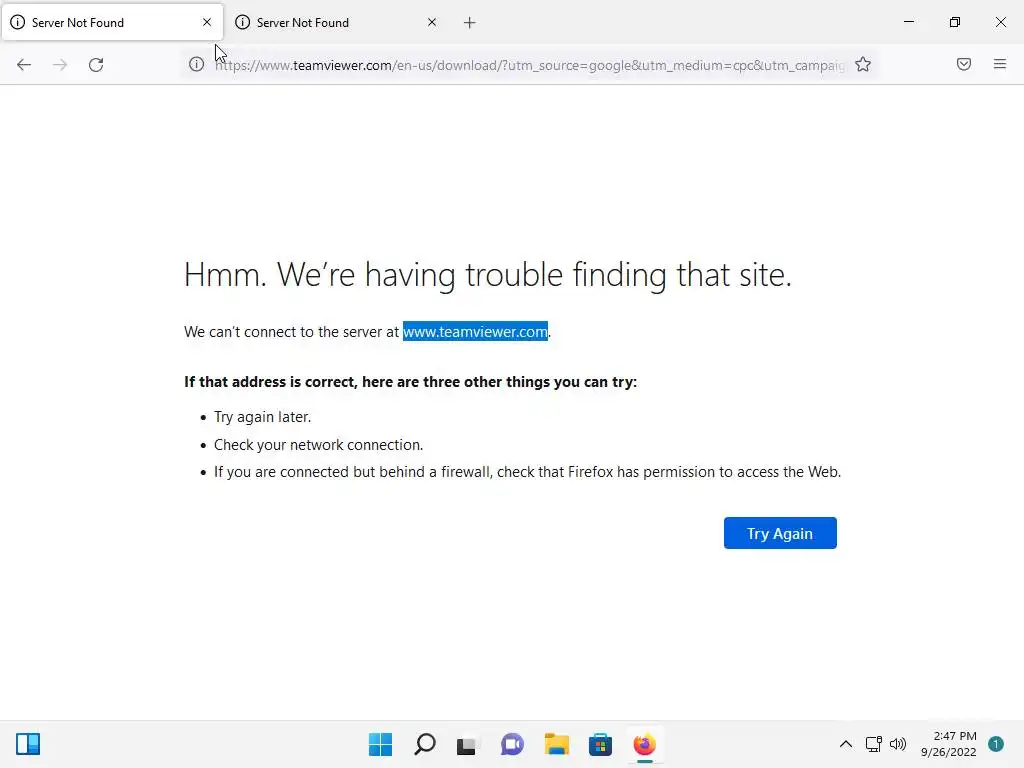
Task: Open Task View on the taskbar
Action: [466, 744]
